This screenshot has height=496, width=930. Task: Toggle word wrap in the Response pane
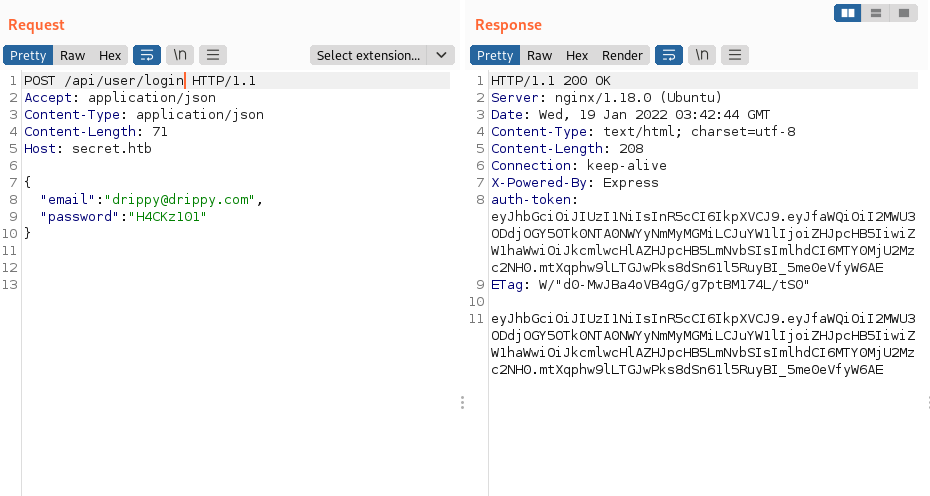(669, 55)
